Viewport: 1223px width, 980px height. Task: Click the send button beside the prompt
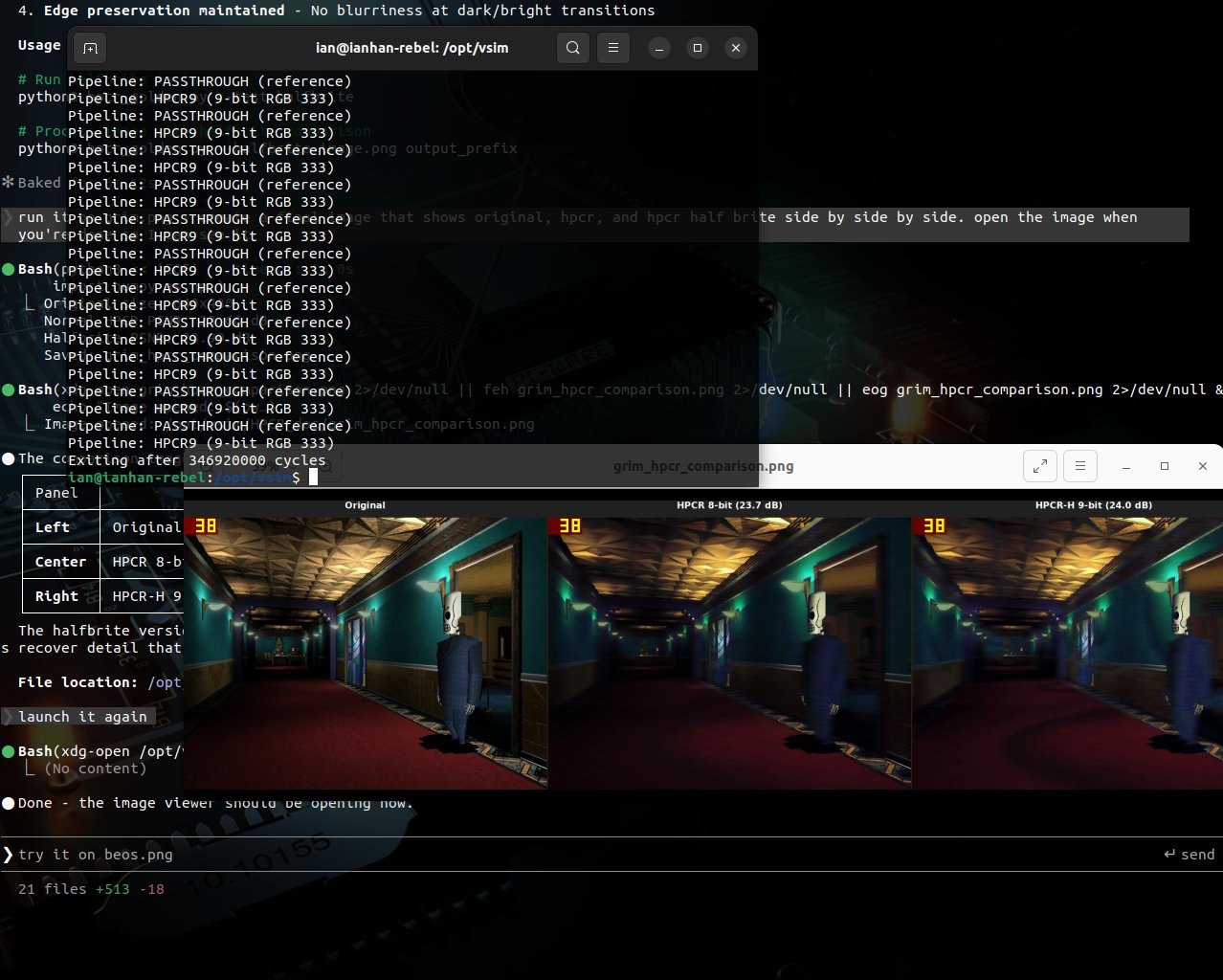1189,855
